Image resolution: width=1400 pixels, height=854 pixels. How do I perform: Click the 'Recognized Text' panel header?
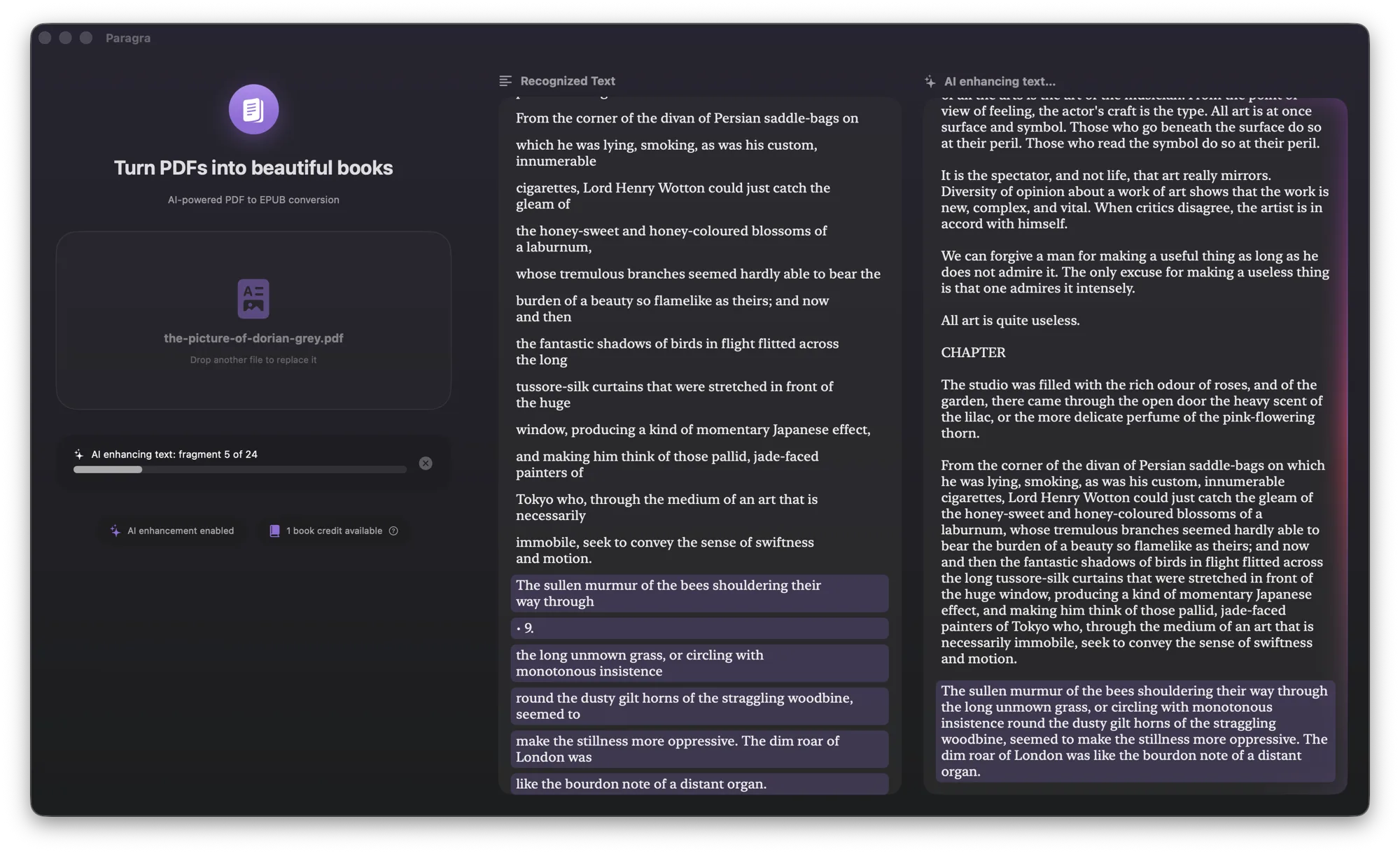click(x=568, y=81)
